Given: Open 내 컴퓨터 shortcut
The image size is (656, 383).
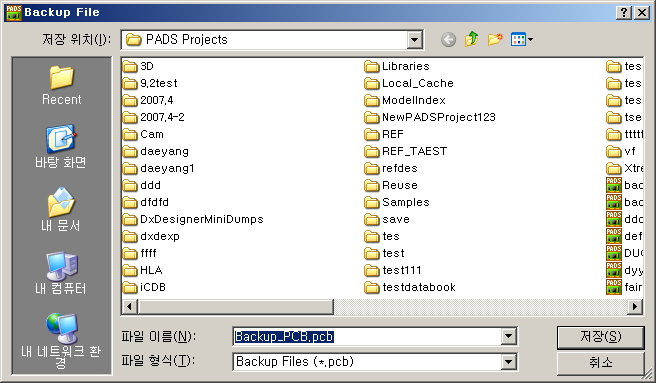Looking at the screenshot, I should tap(61, 273).
